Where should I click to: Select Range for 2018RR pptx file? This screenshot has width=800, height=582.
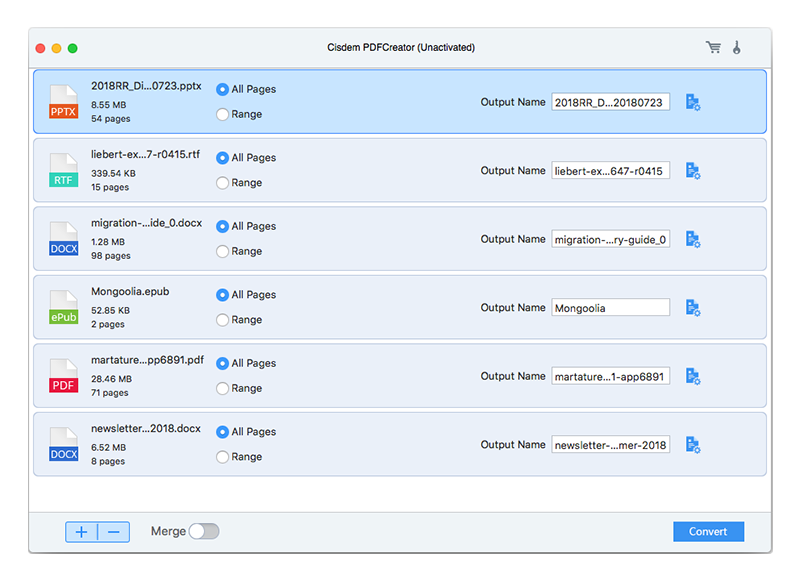point(222,114)
